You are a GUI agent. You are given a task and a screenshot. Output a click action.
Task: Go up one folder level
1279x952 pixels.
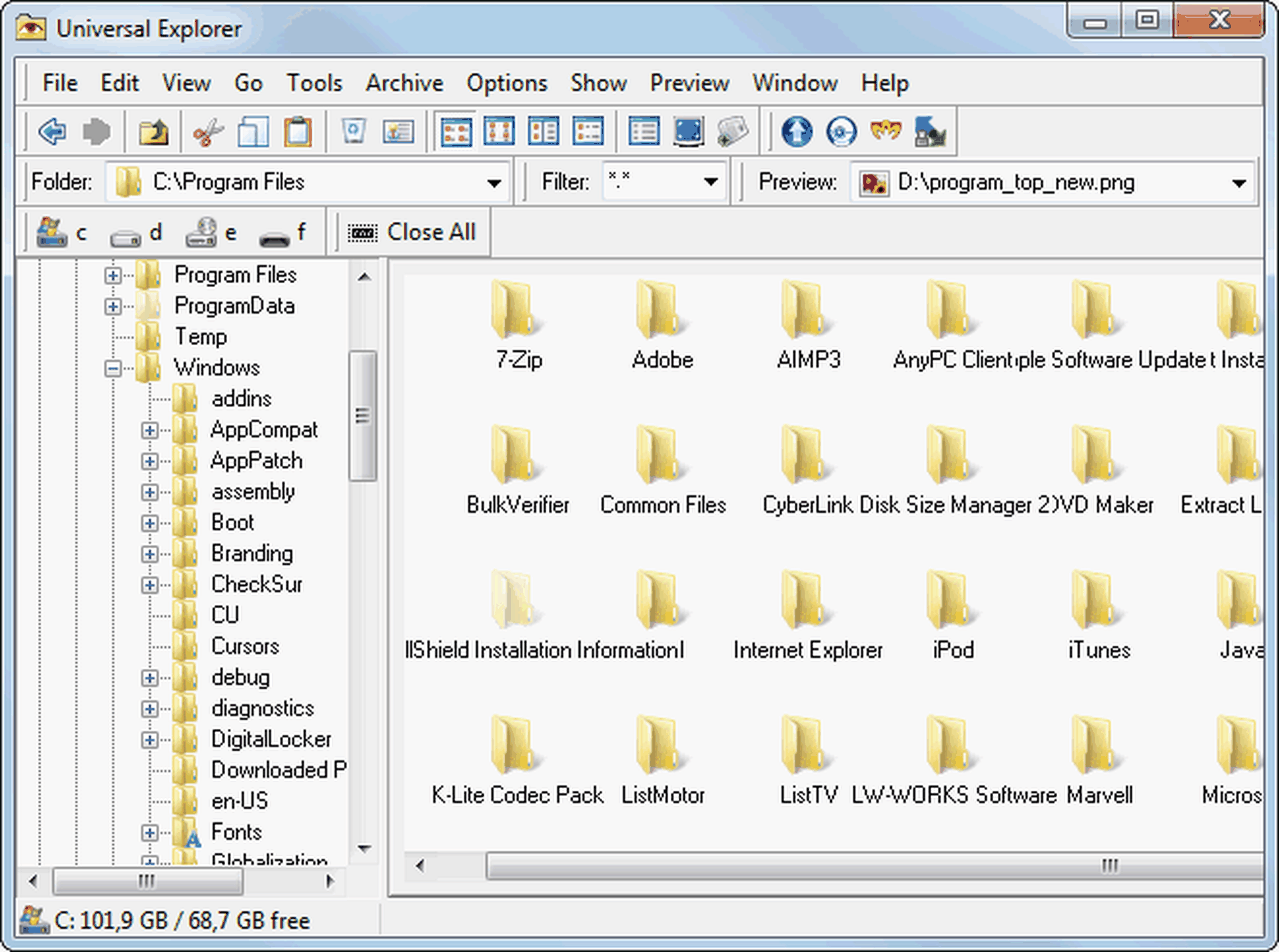[152, 131]
